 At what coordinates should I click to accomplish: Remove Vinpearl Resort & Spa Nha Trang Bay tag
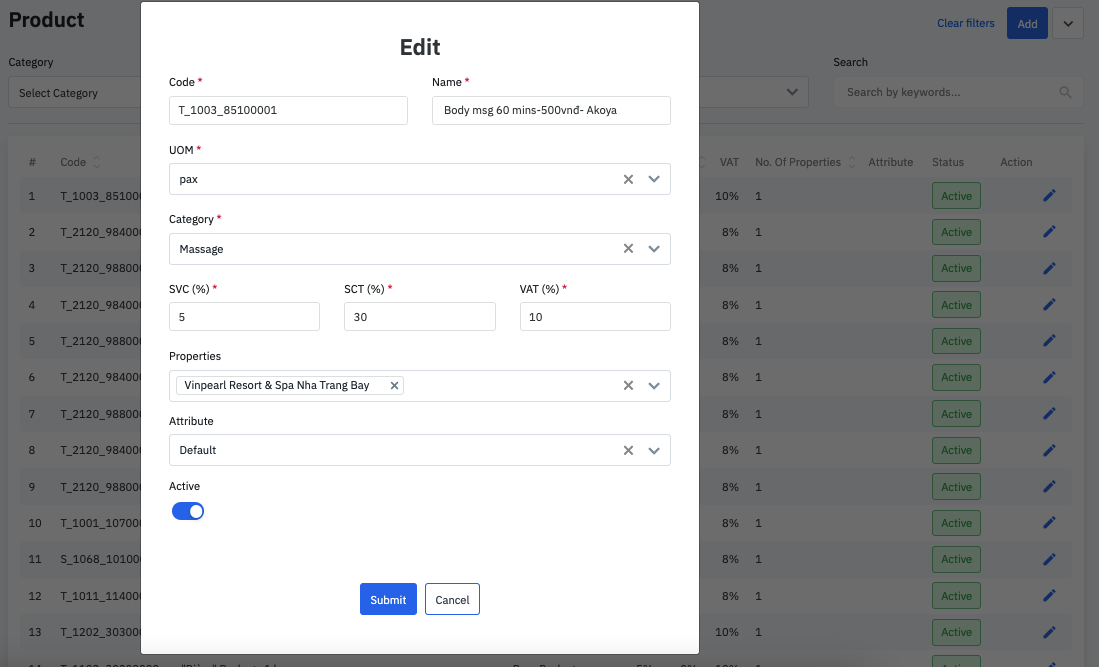(x=394, y=386)
